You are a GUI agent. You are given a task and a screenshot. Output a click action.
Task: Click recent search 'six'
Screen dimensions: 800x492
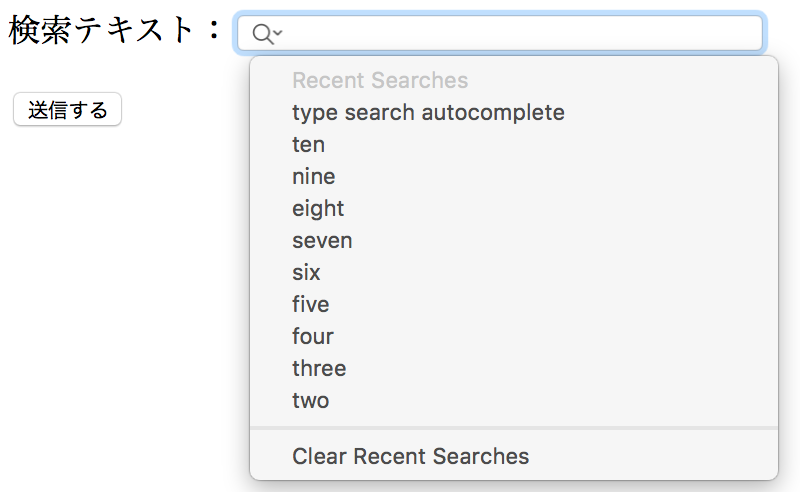click(x=306, y=272)
